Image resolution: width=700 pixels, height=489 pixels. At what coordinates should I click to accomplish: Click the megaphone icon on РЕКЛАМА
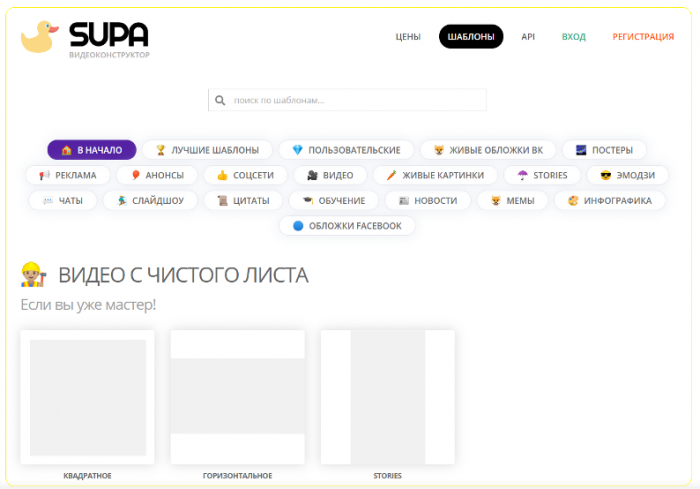pyautogui.click(x=44, y=175)
